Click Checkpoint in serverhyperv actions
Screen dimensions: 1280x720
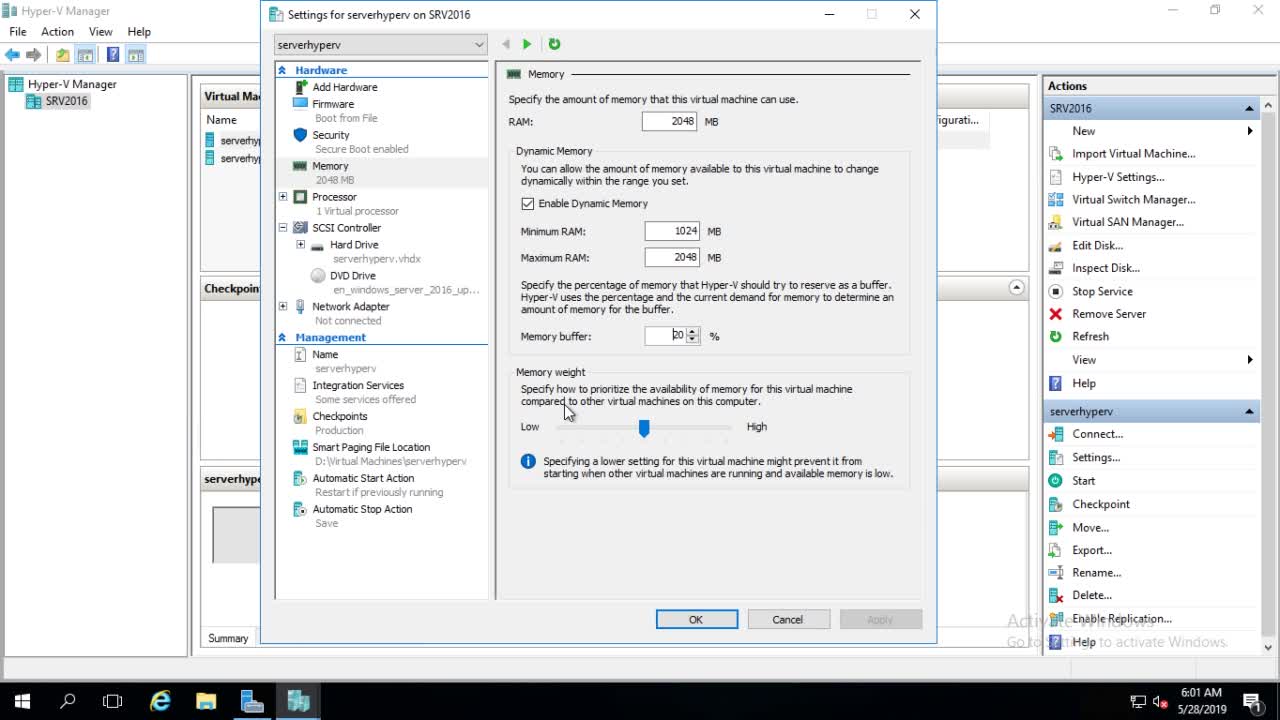tap(1101, 504)
